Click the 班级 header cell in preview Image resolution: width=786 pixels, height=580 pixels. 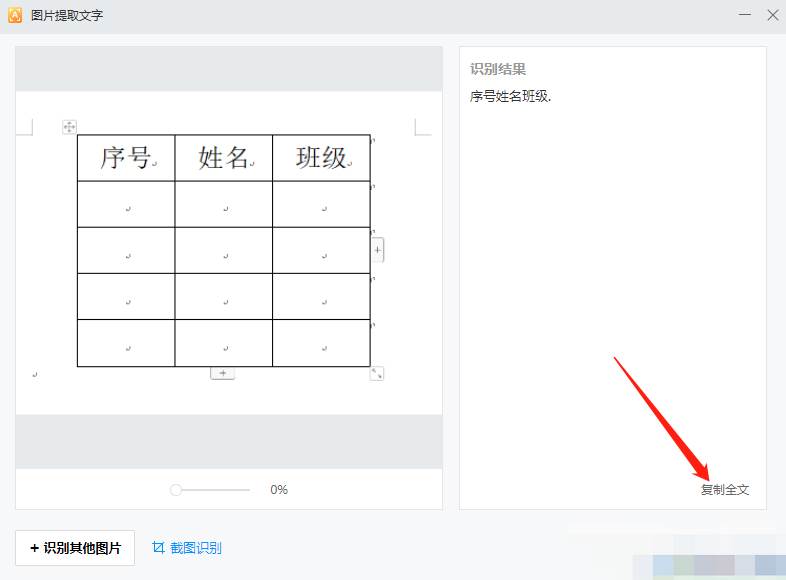pyautogui.click(x=321, y=158)
